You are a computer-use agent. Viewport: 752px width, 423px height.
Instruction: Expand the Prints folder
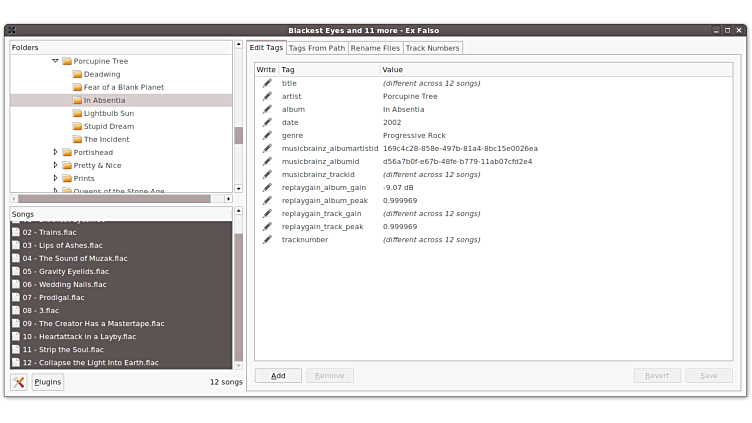coord(55,178)
